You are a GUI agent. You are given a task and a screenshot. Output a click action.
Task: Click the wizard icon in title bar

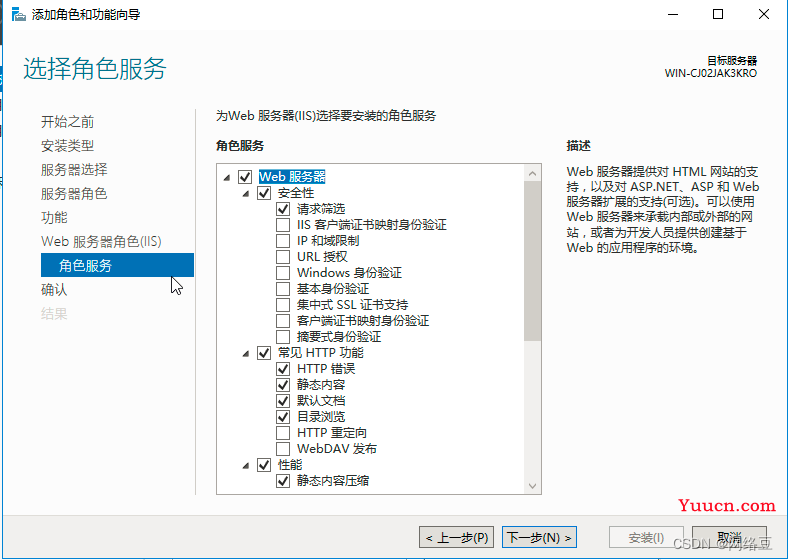click(x=18, y=14)
